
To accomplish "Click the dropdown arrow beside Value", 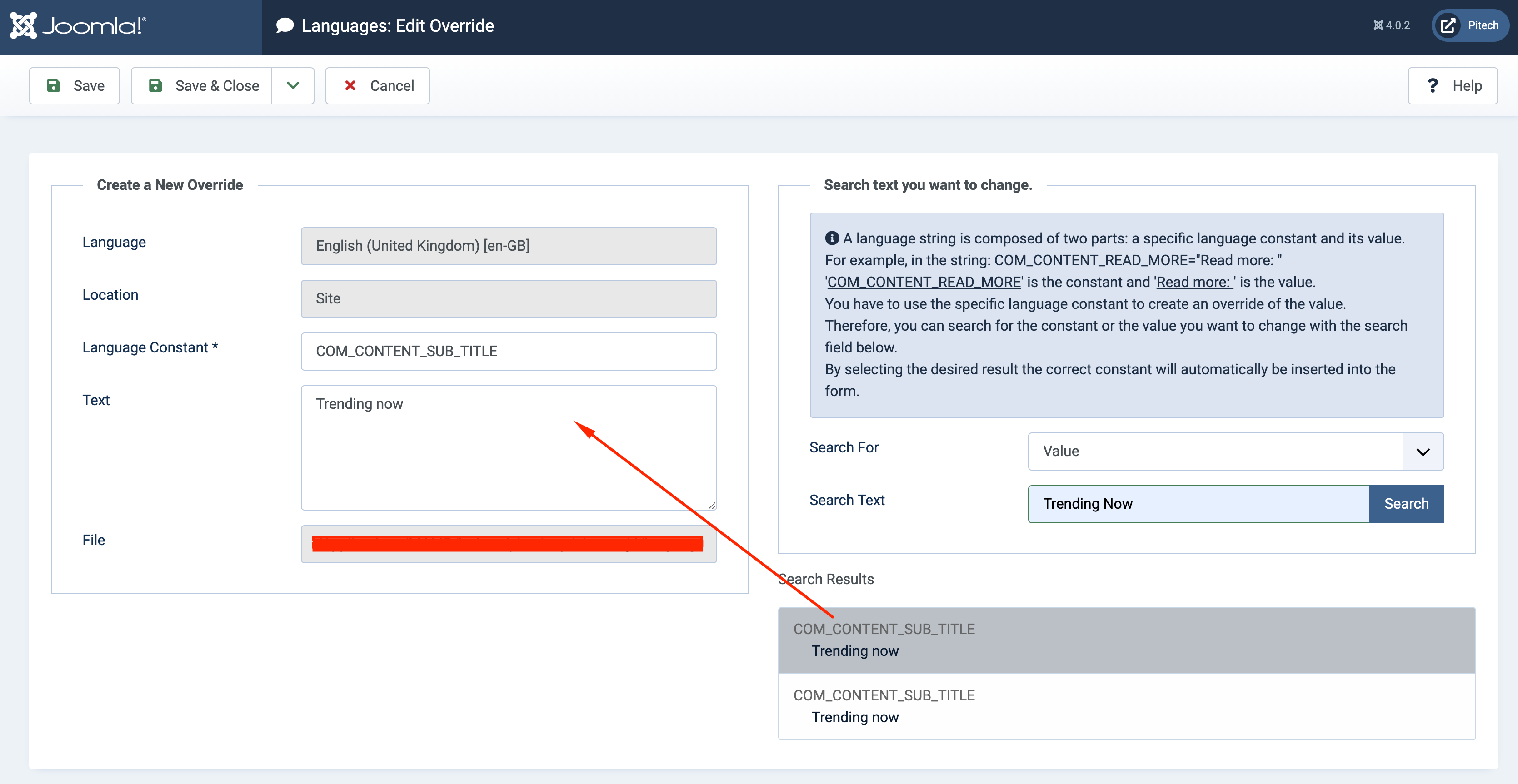I will coord(1423,452).
